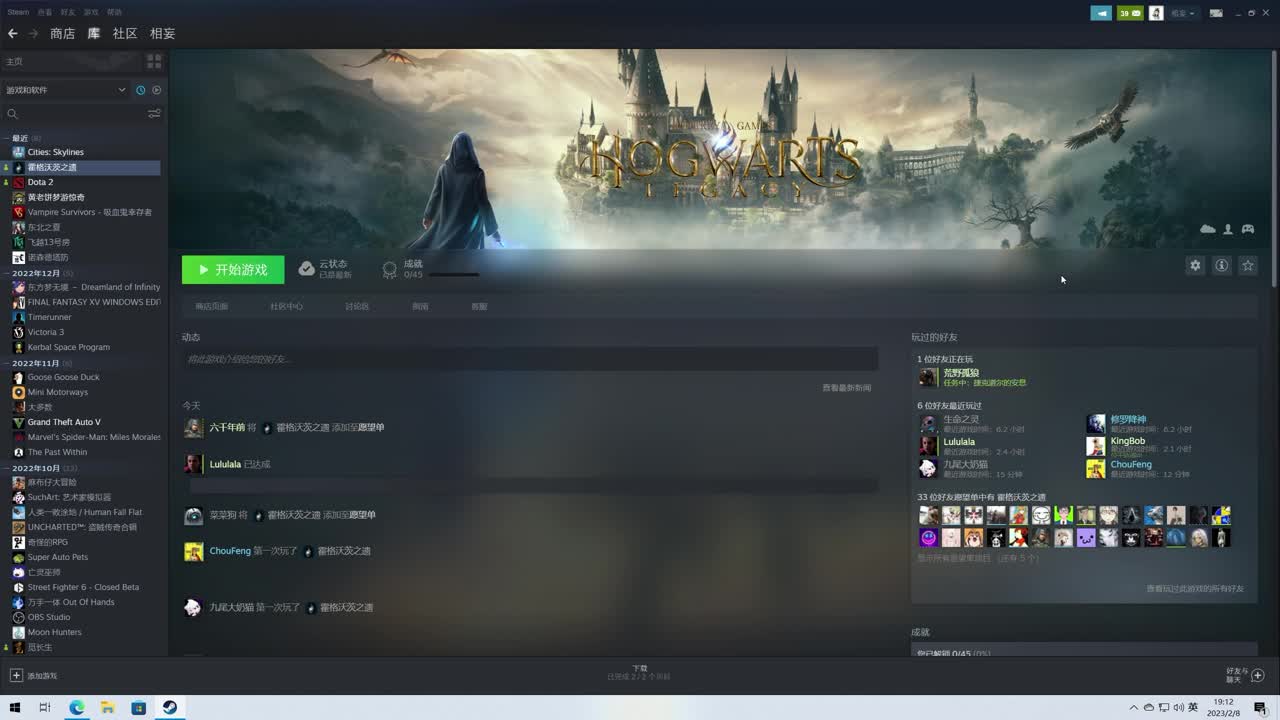
Task: Open the 帮助 menu
Action: [114, 12]
